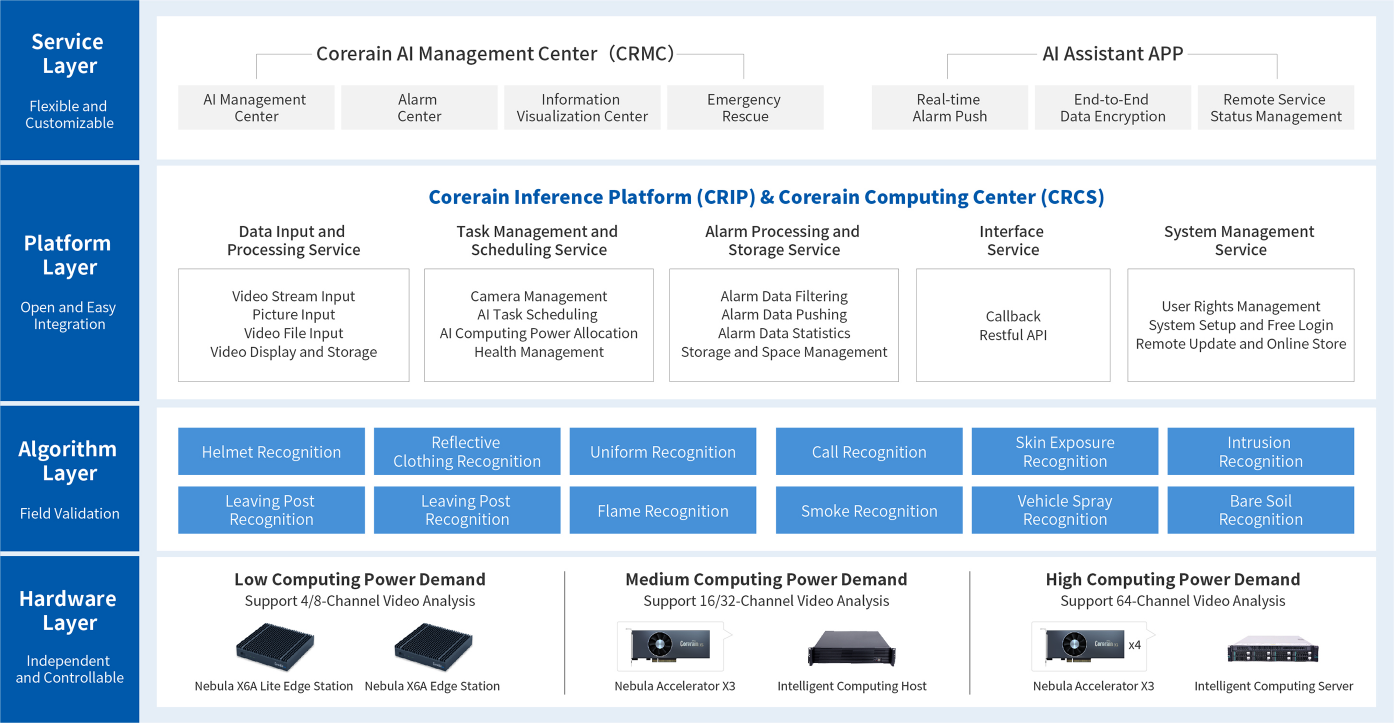The height and width of the screenshot is (723, 1394).
Task: Click the Video Stream Input entry
Action: [x=293, y=296]
